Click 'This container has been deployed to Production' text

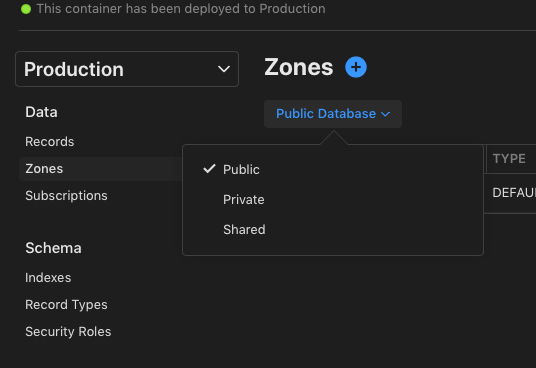click(181, 9)
